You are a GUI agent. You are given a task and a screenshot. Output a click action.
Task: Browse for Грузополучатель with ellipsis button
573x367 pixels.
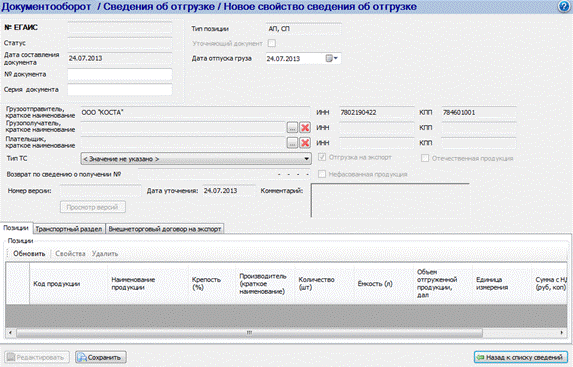[292, 127]
